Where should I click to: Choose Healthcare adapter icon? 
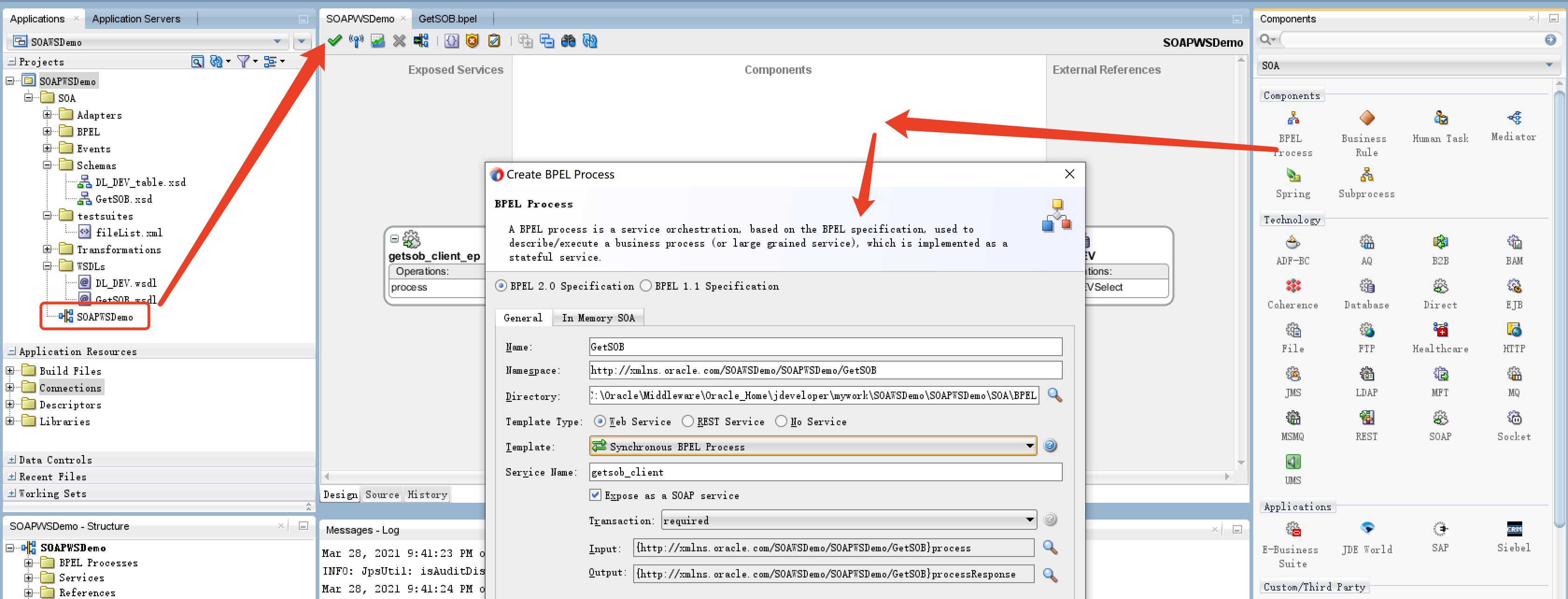click(1440, 330)
